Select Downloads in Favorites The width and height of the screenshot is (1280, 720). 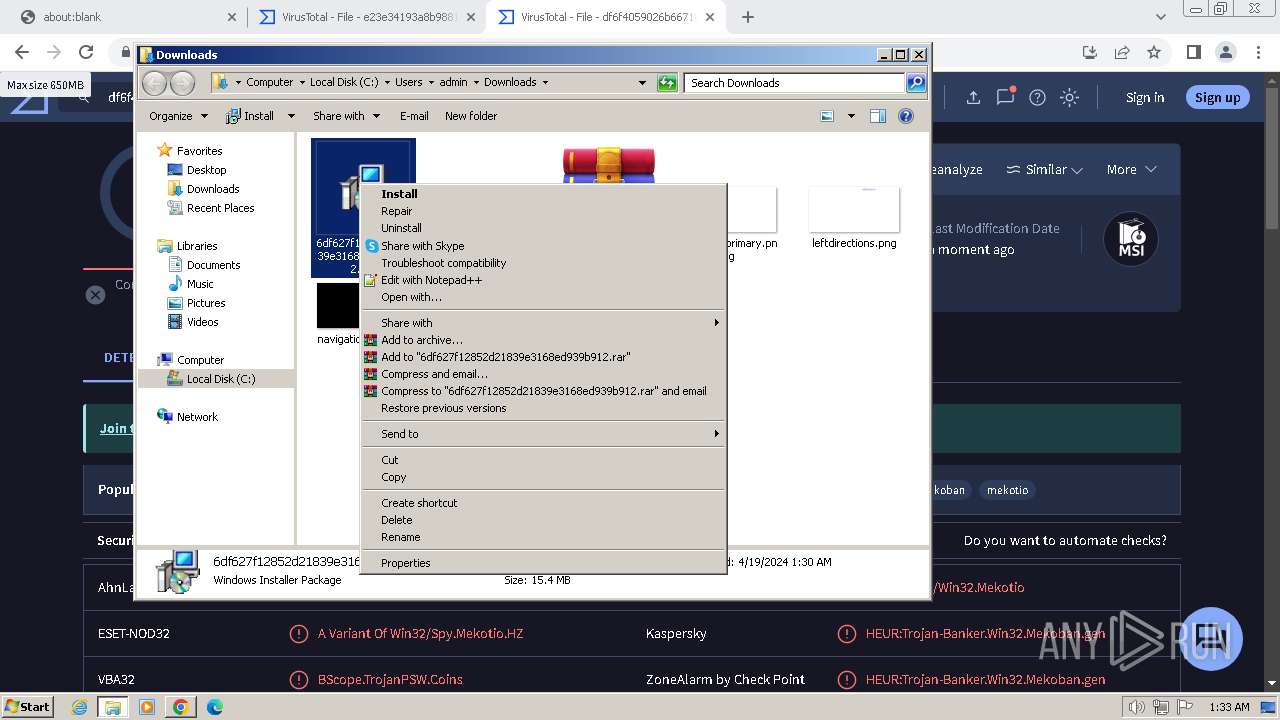click(x=213, y=189)
